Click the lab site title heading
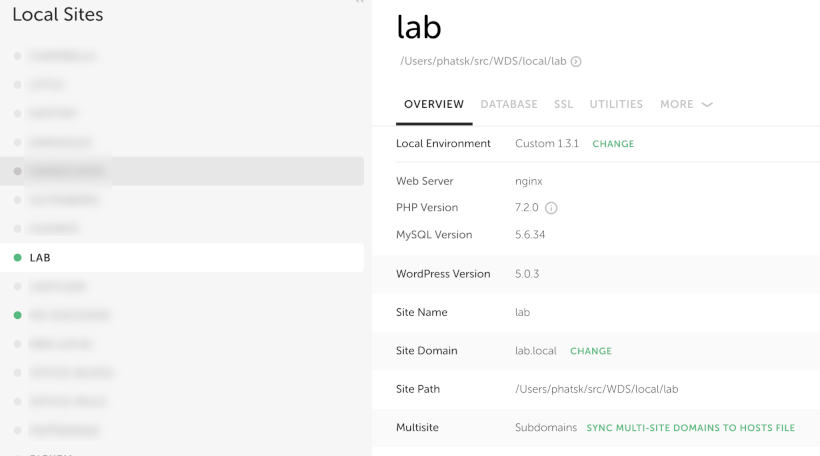Viewport: 820px width, 456px height. pyautogui.click(x=419, y=27)
